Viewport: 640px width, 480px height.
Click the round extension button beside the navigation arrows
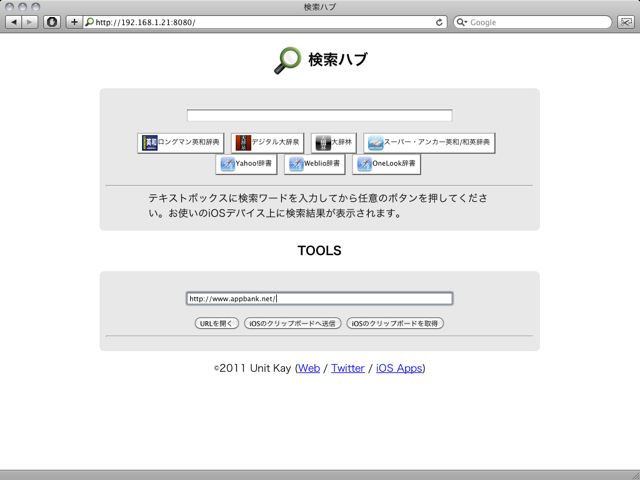point(52,22)
